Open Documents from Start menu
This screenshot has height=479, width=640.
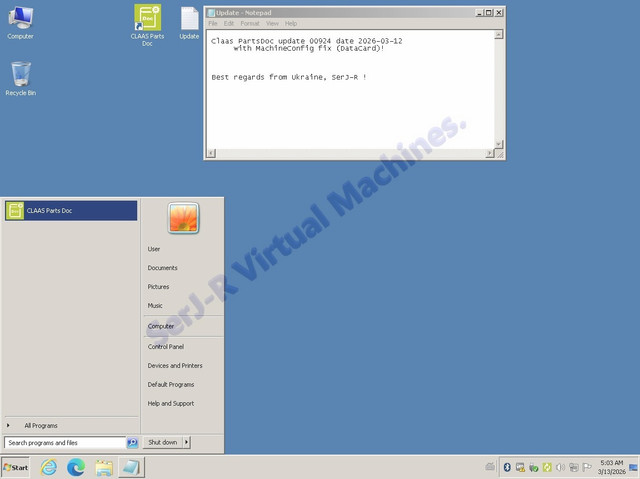[162, 268]
